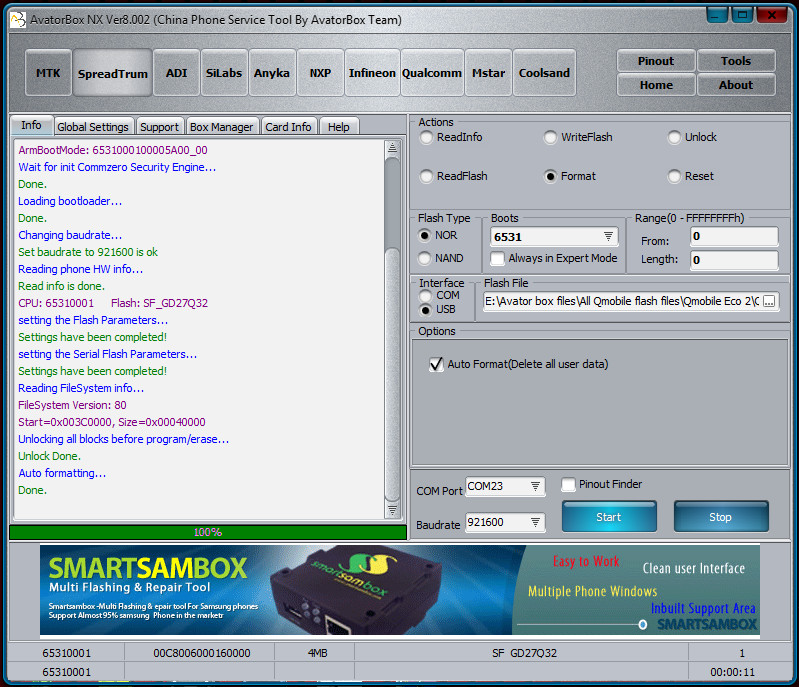The height and width of the screenshot is (687, 799).
Task: Enable the Pinout Finder checkbox
Action: pos(602,484)
